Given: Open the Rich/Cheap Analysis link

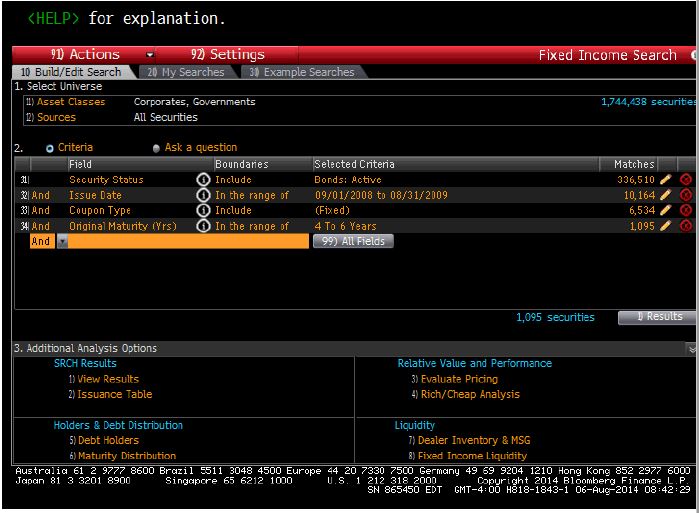Looking at the screenshot, I should click(470, 395).
